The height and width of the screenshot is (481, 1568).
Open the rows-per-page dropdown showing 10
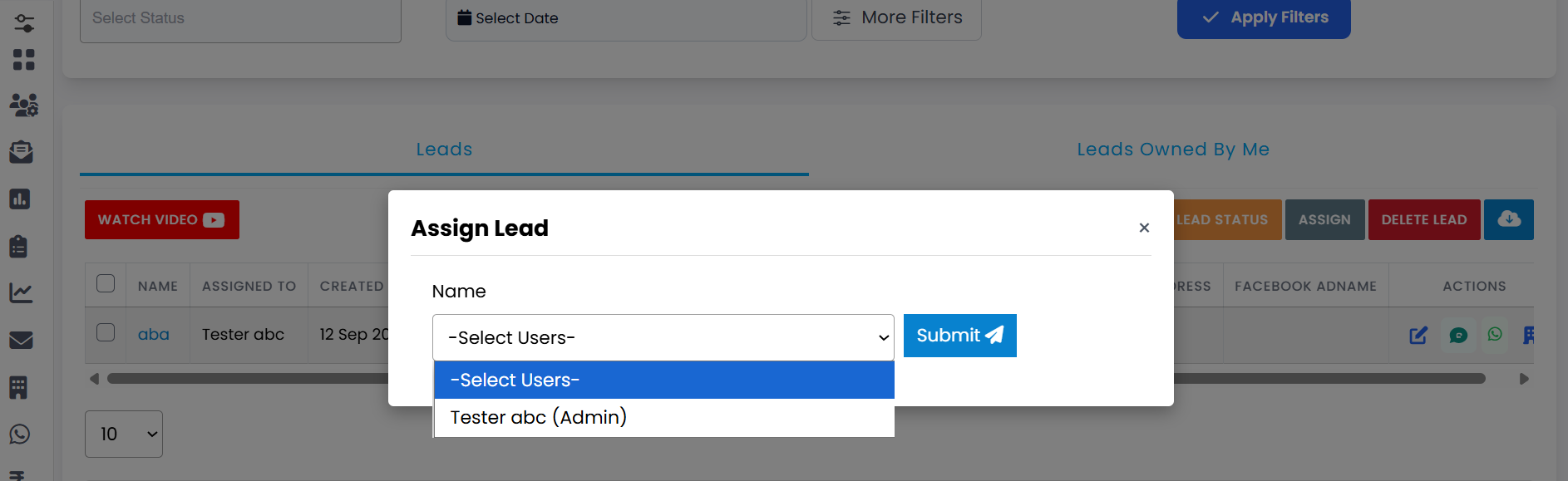click(124, 434)
